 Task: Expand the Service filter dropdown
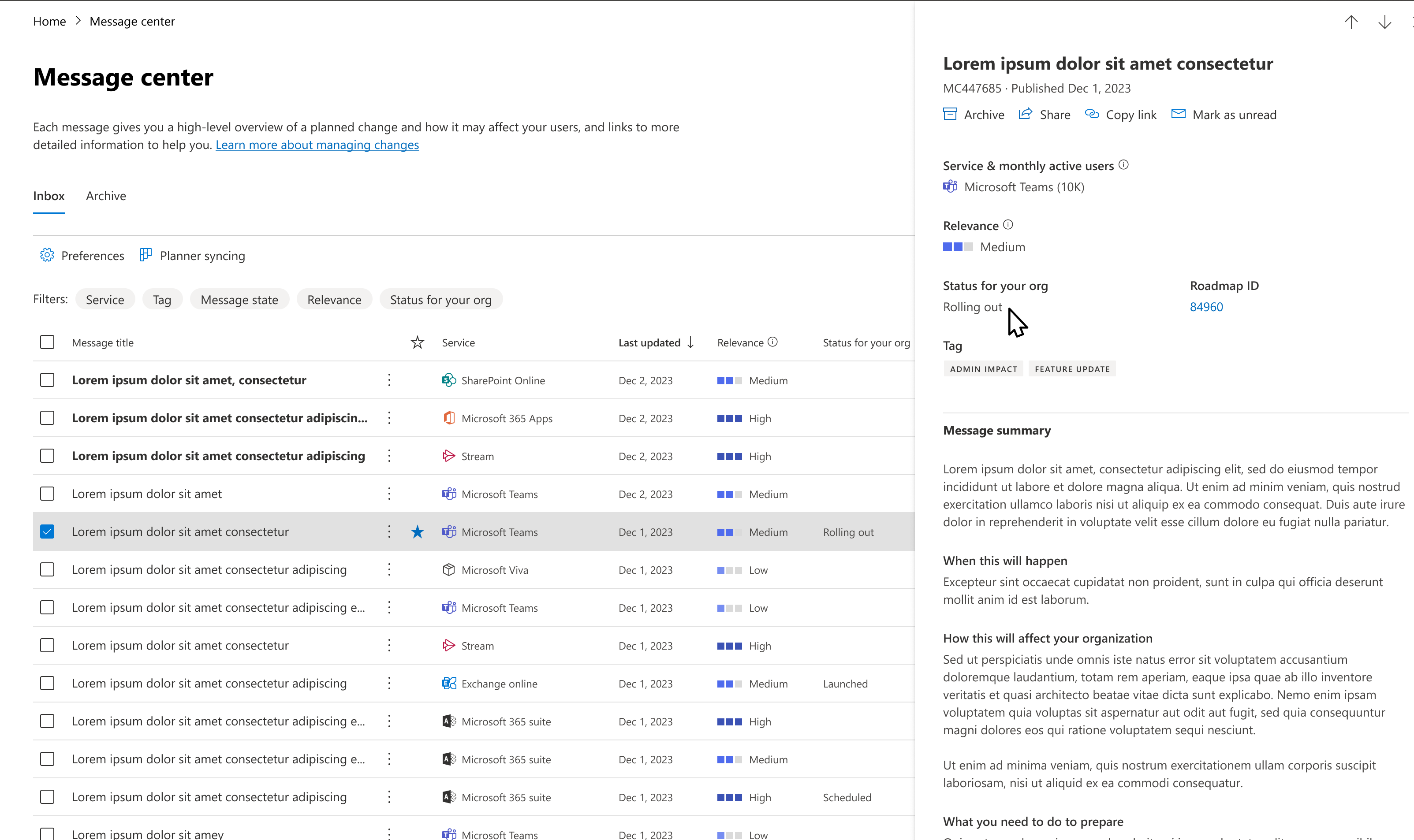click(x=105, y=299)
